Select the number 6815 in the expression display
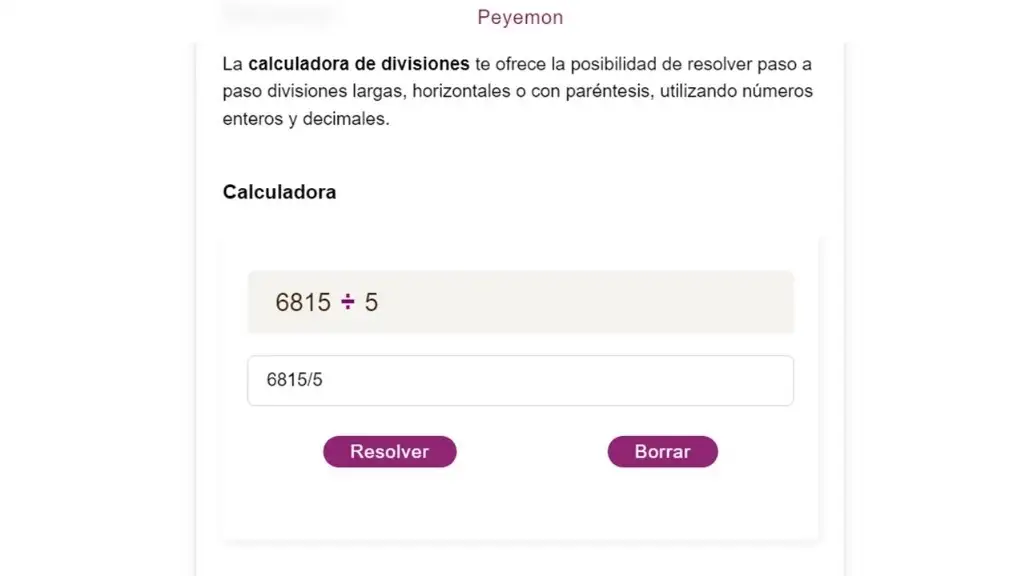The width and height of the screenshot is (1024, 576). [x=303, y=302]
